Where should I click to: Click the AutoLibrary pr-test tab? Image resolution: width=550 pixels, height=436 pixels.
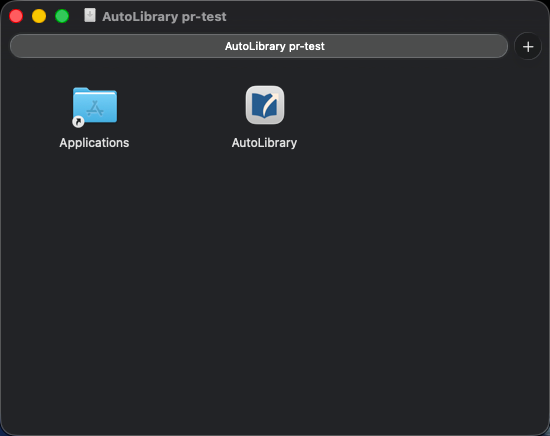click(x=259, y=46)
